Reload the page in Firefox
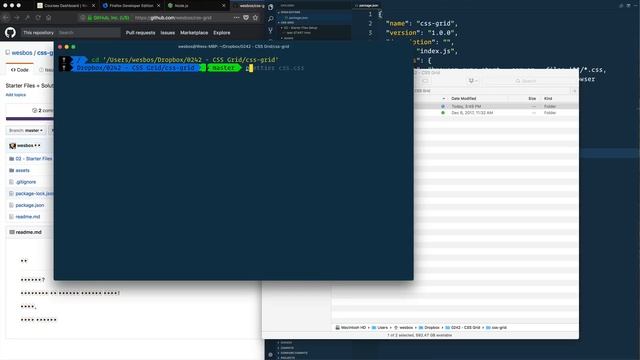 coord(38,18)
